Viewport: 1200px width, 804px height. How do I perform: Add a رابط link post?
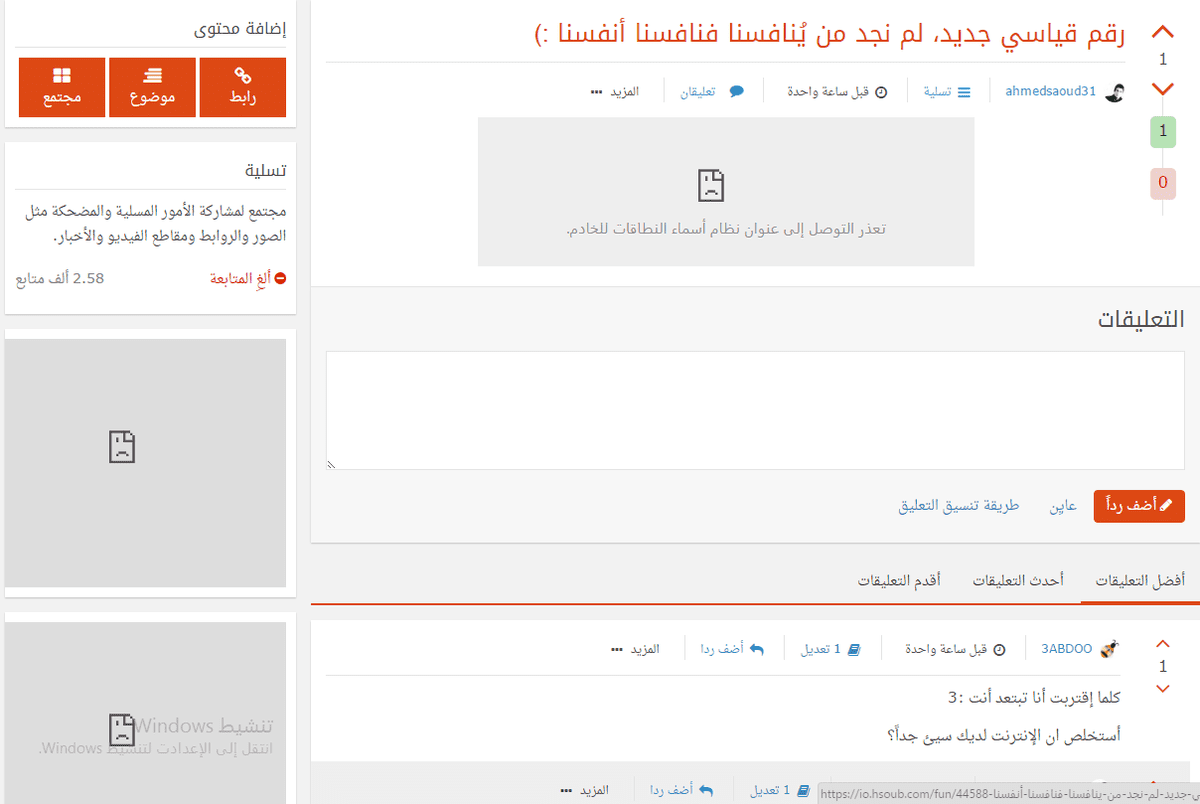click(x=243, y=87)
